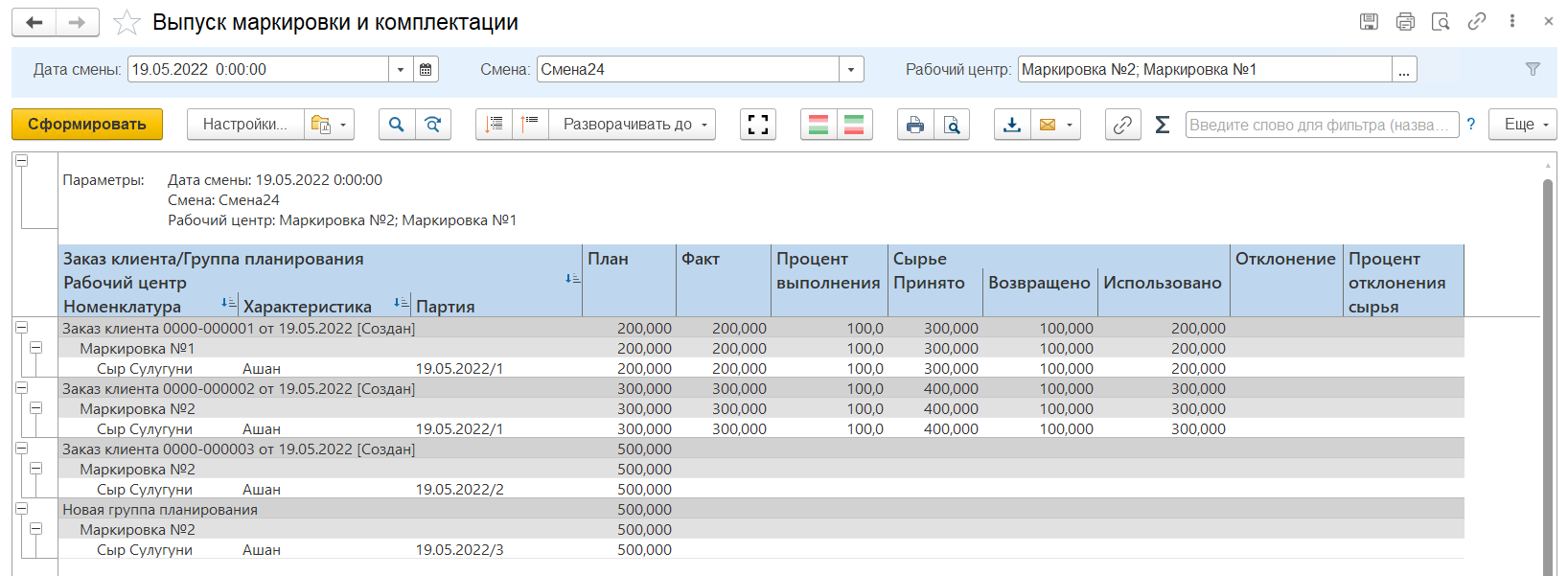Click the ellipsis button for Рабочий центр
1568x576 pixels.
pos(1404,69)
